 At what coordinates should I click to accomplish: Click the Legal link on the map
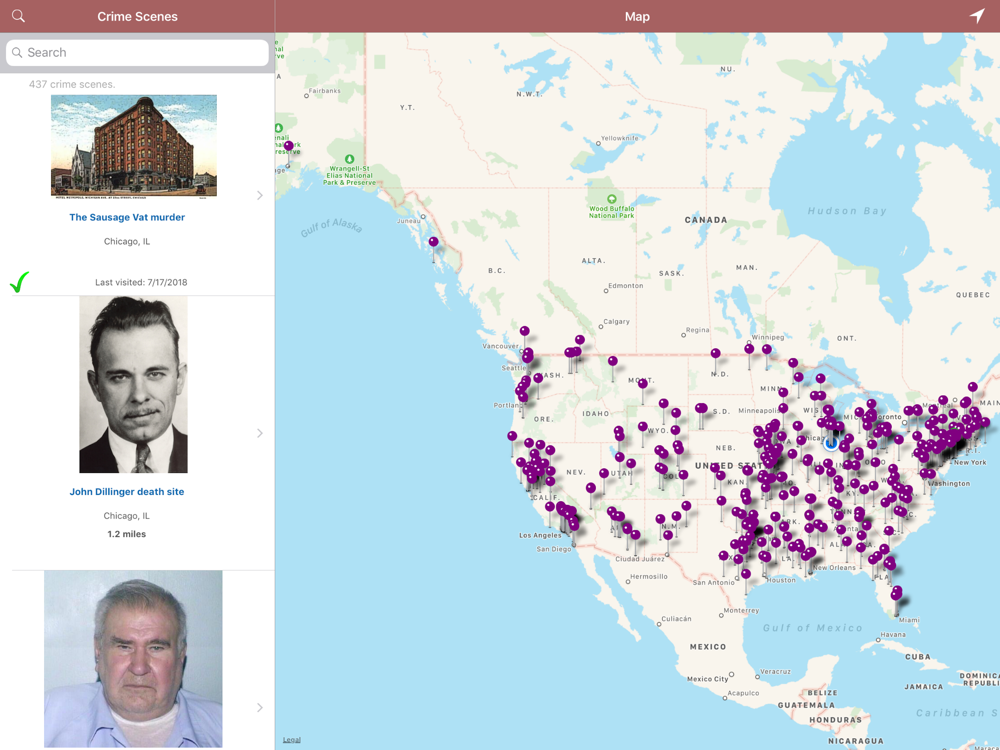coord(291,740)
